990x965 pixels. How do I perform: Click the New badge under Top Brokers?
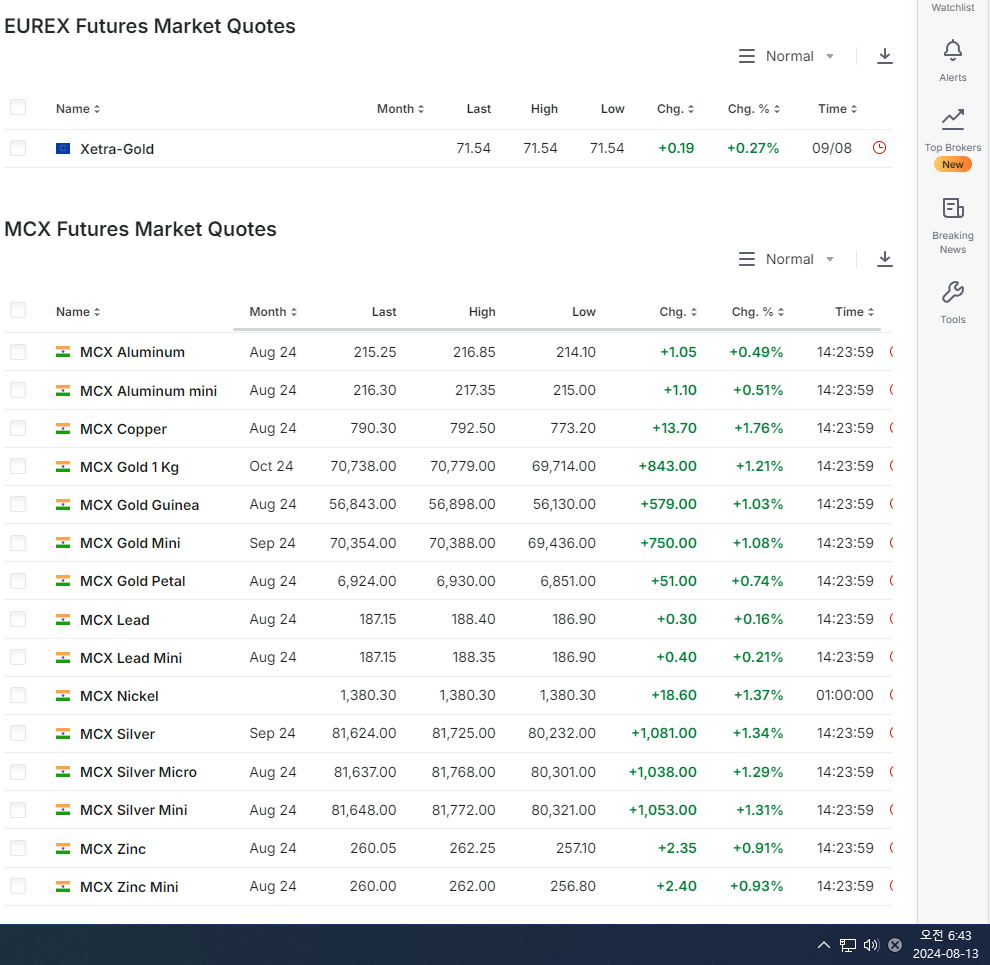[952, 164]
